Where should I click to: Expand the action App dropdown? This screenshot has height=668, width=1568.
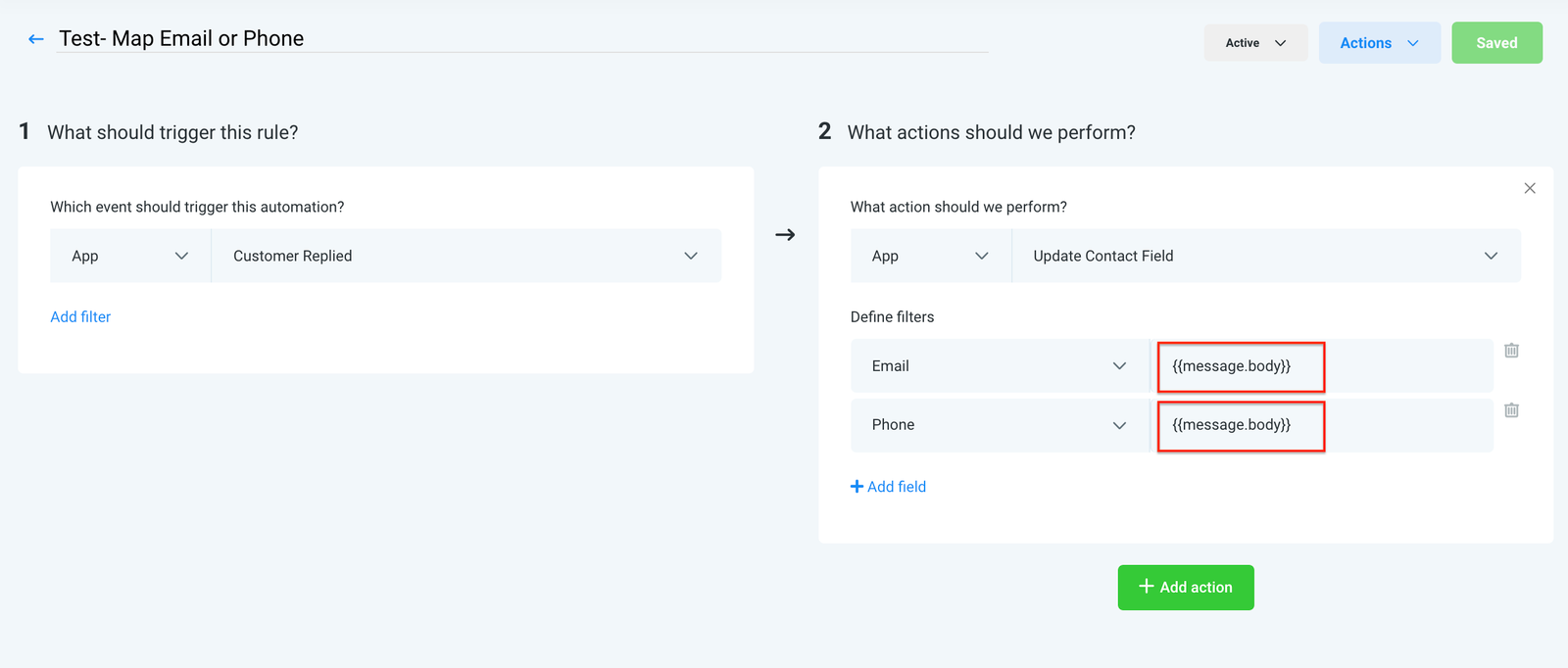point(930,256)
